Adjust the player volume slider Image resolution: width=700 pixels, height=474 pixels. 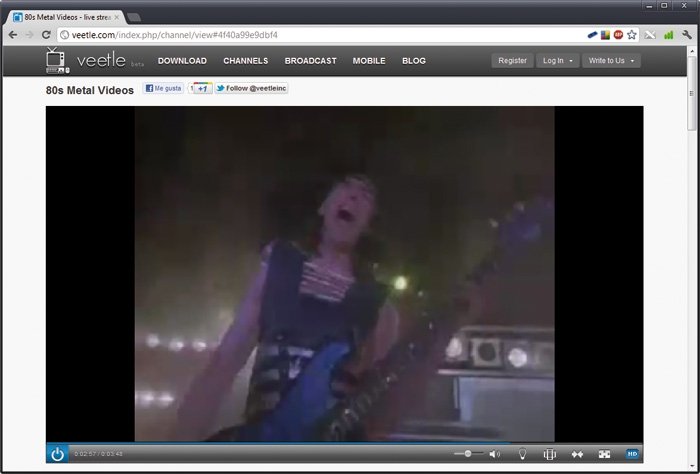pyautogui.click(x=468, y=453)
